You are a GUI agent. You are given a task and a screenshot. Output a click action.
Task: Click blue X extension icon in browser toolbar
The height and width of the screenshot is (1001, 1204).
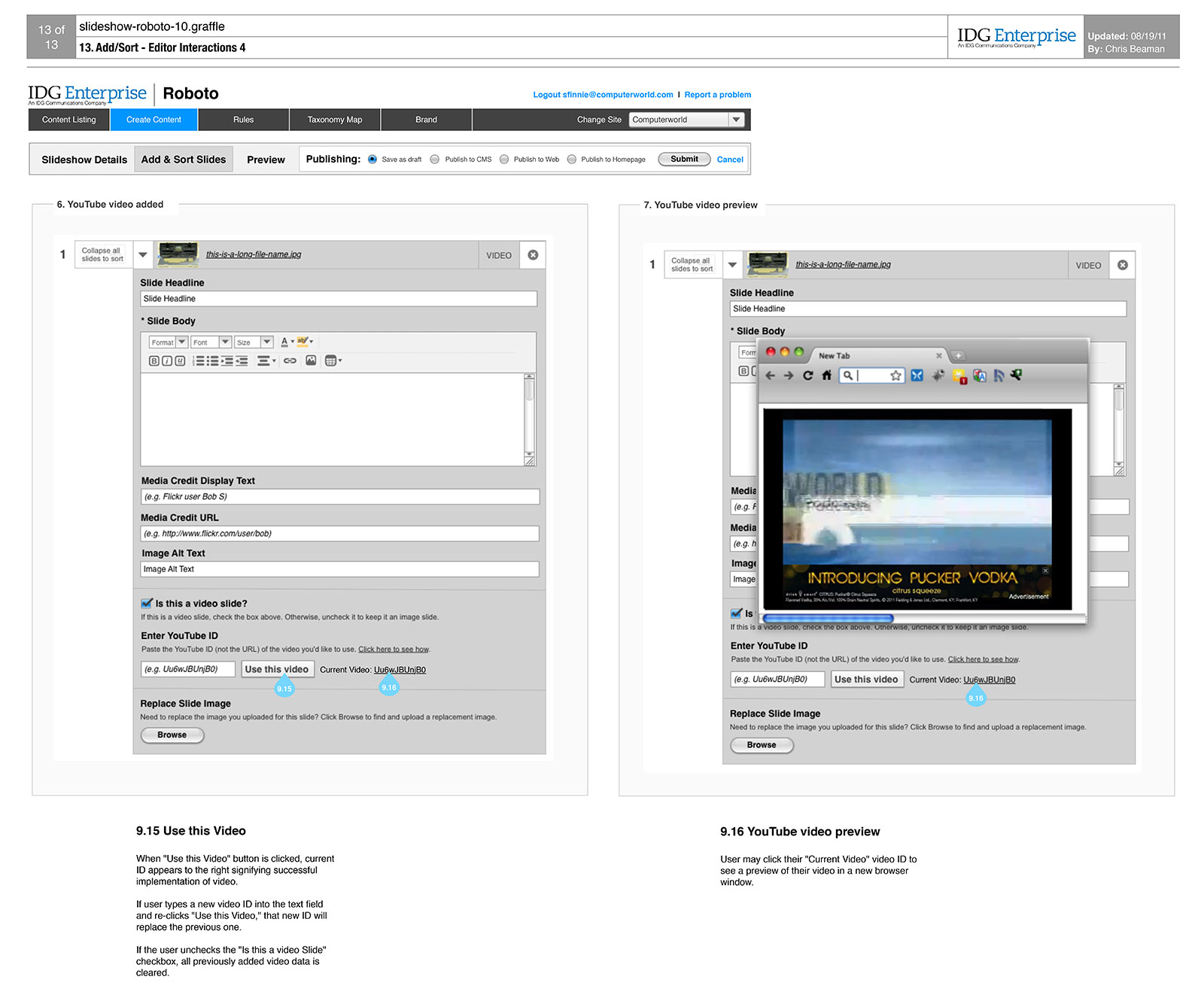(917, 376)
